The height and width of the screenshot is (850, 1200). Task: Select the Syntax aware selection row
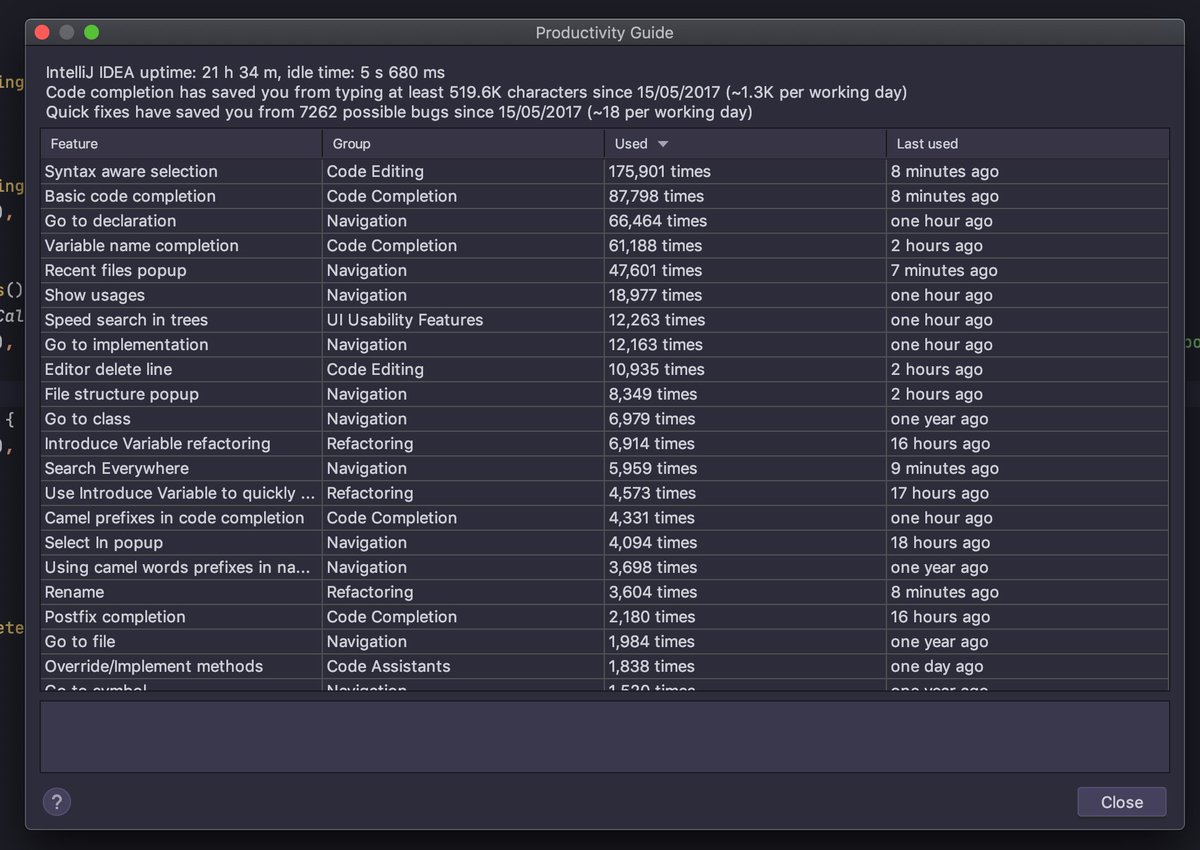tap(604, 171)
